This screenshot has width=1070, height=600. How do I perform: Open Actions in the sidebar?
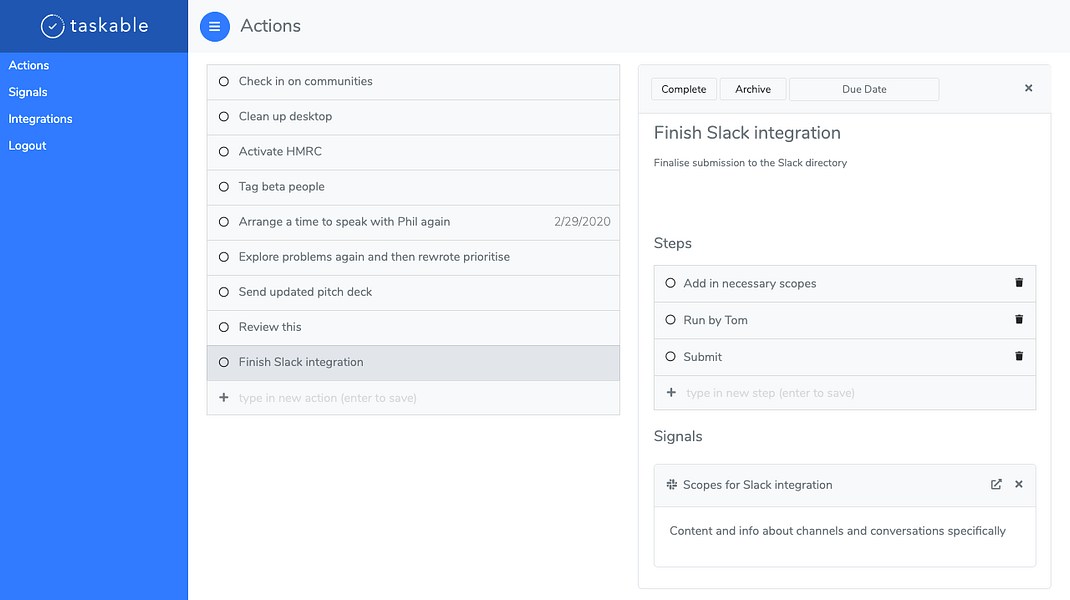pos(29,66)
